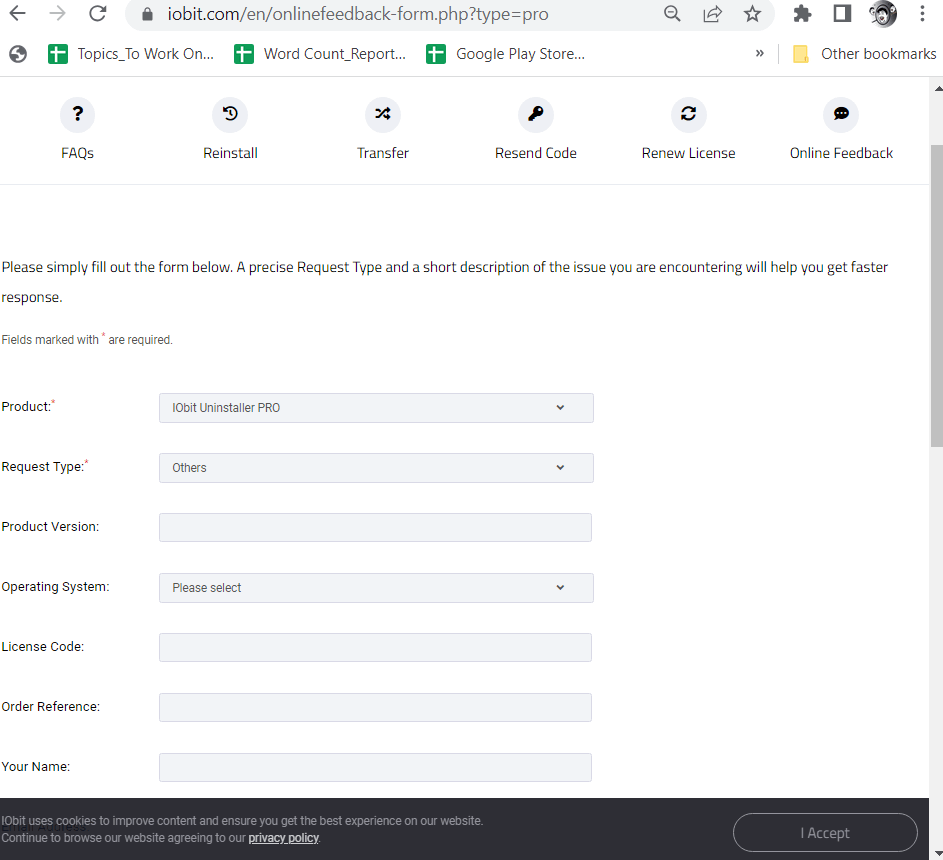Go to the FAQs text link
This screenshot has height=860, width=943.
[x=78, y=153]
